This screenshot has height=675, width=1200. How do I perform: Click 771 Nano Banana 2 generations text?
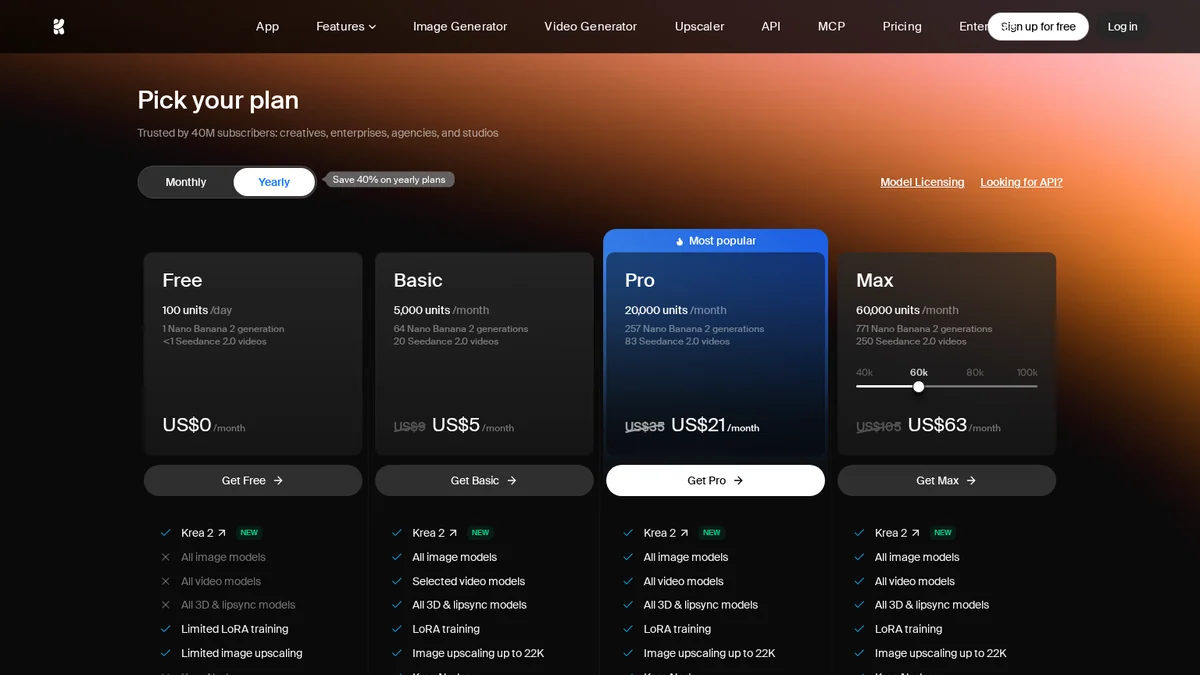925,329
